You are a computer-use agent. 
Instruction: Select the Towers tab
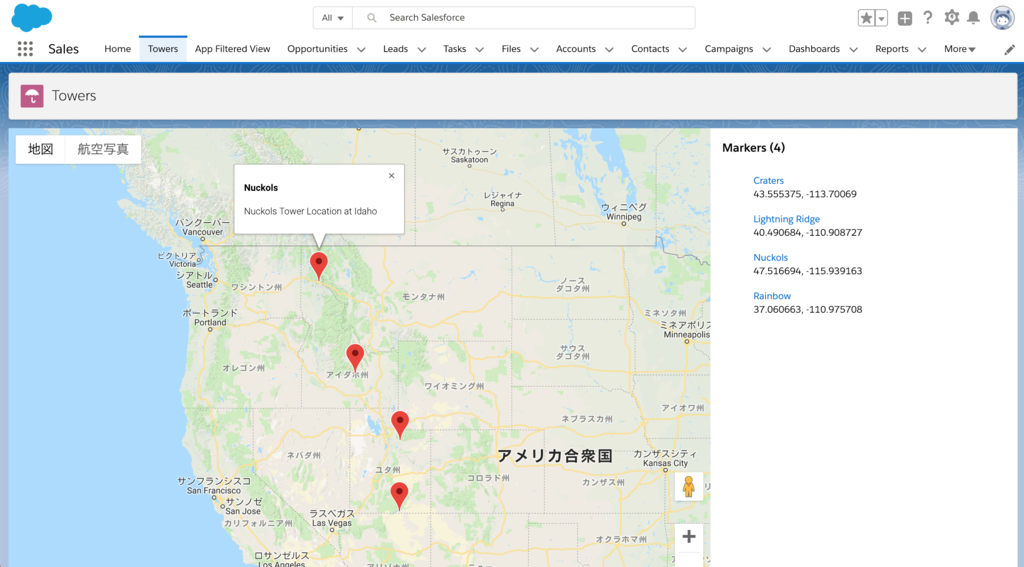coord(163,49)
